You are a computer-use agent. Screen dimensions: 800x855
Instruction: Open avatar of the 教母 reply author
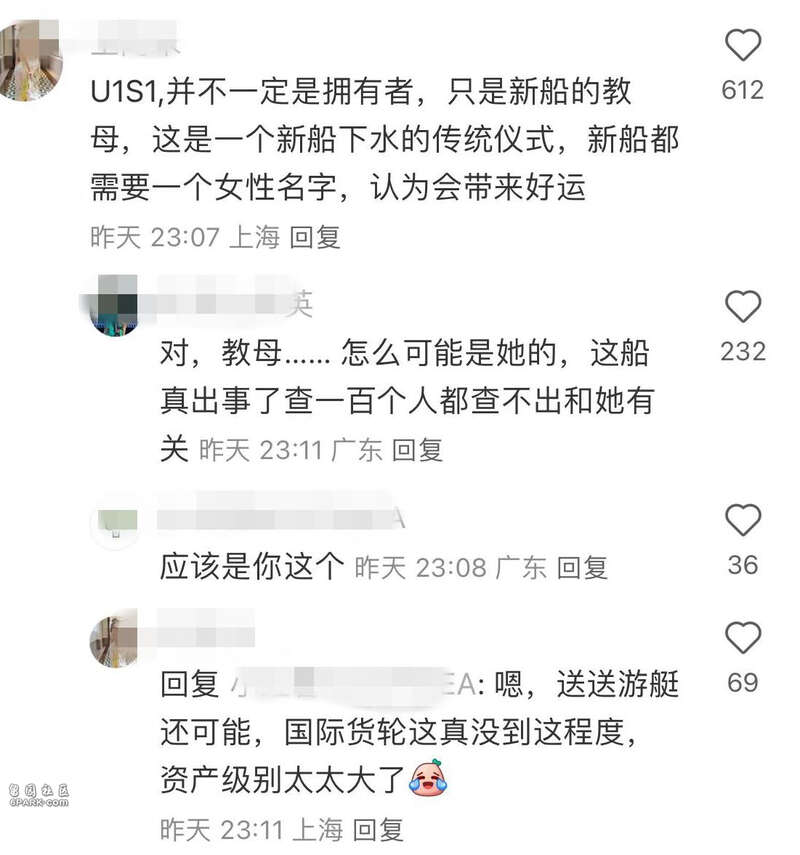[113, 305]
